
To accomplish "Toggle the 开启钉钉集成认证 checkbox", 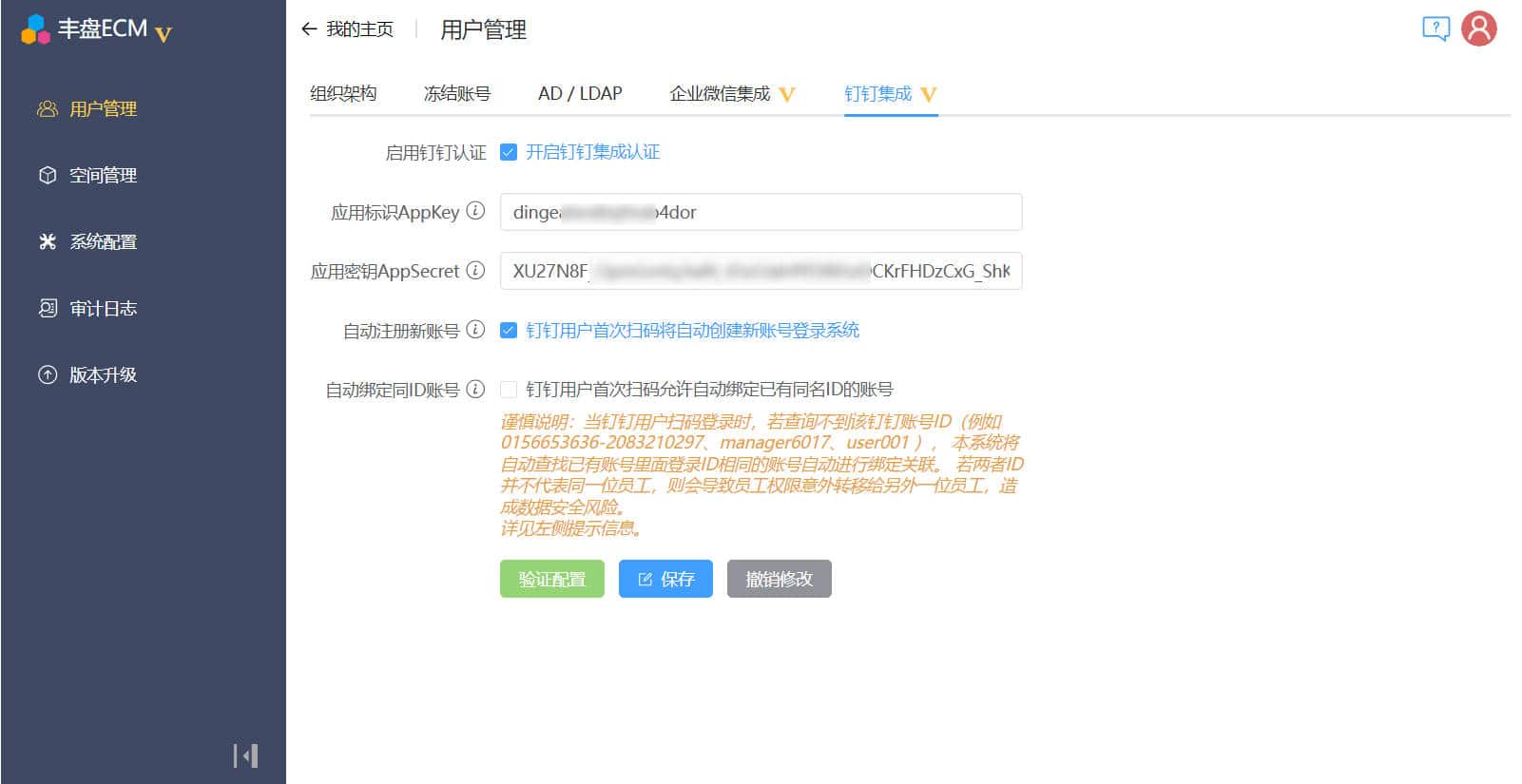I will [509, 152].
